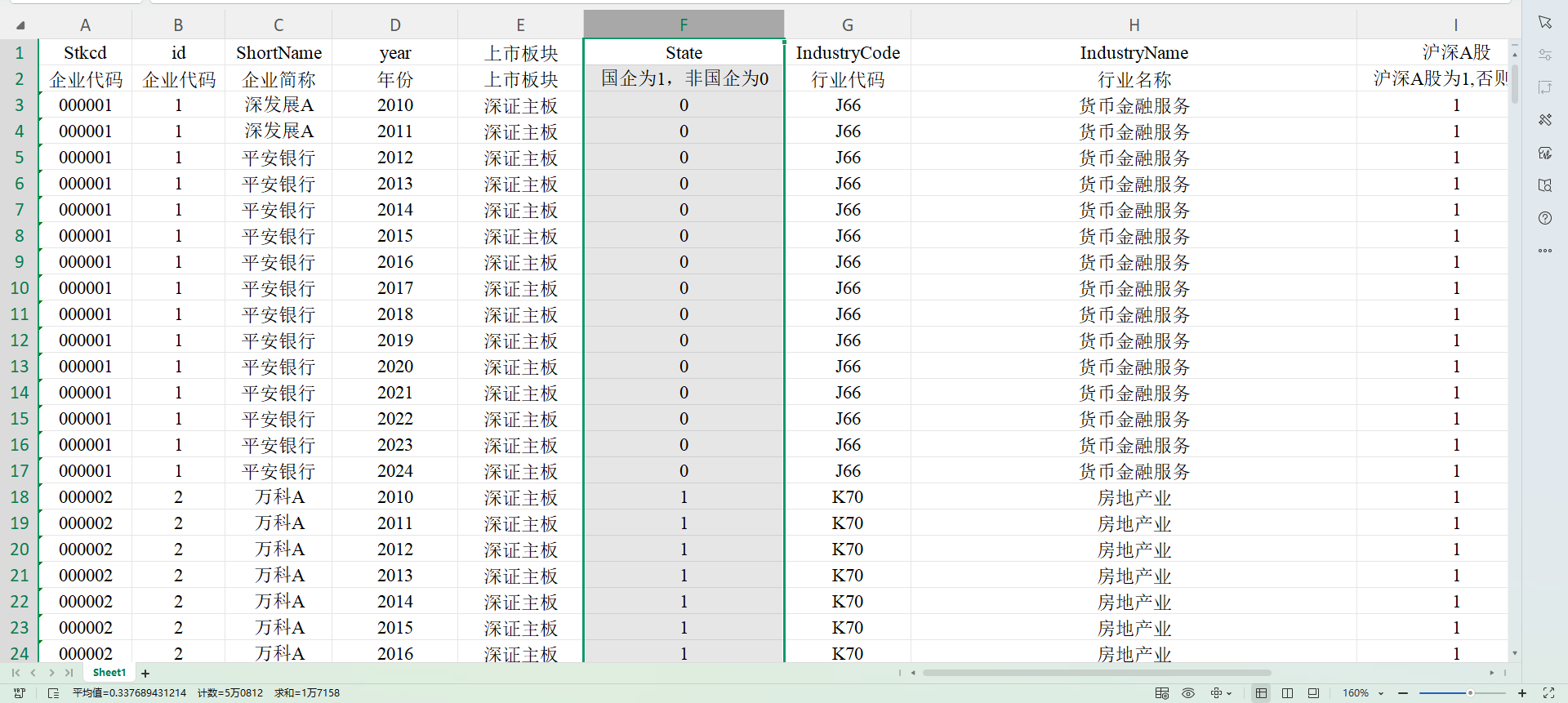
Task: Add a new sheet with plus button
Action: (x=145, y=674)
